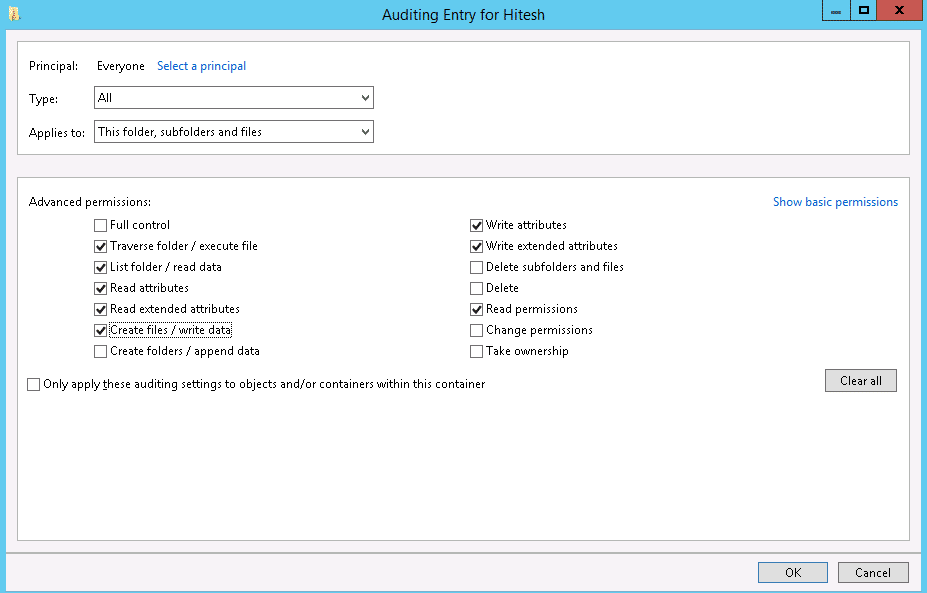Image resolution: width=927 pixels, height=593 pixels.
Task: Maximize the Auditing Entry window
Action: [864, 10]
